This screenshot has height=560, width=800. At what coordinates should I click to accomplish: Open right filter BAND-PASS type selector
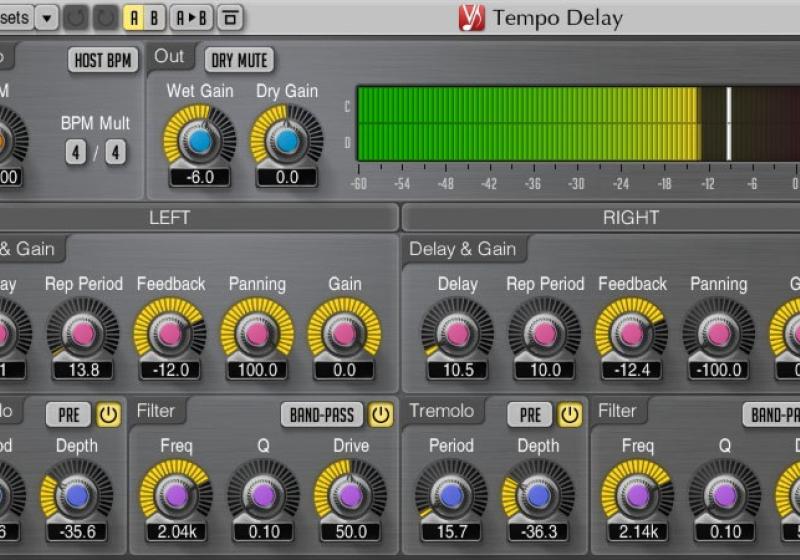coord(771,415)
